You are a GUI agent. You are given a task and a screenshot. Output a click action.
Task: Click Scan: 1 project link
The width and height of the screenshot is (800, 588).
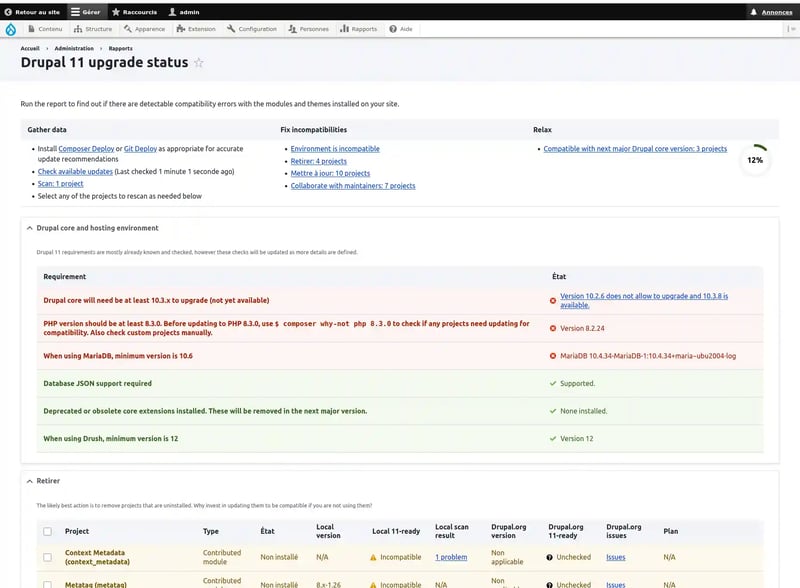click(60, 184)
